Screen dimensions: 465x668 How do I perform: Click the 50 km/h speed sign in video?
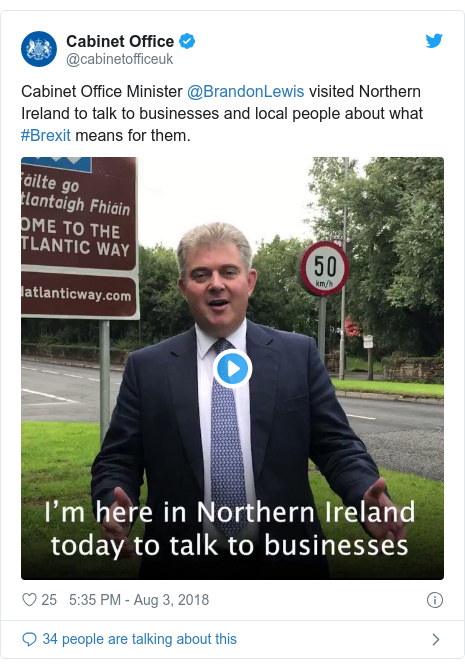click(324, 268)
